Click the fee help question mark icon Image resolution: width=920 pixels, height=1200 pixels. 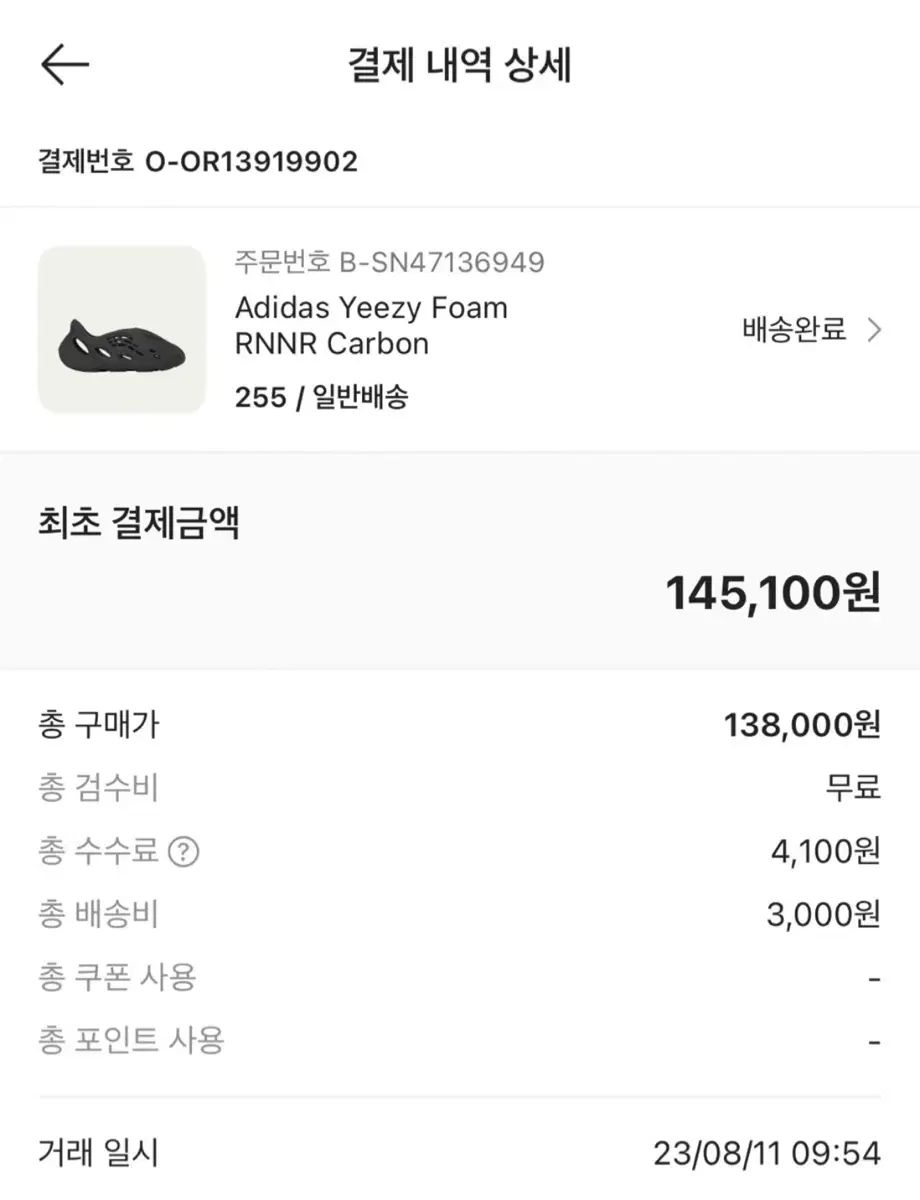click(184, 852)
